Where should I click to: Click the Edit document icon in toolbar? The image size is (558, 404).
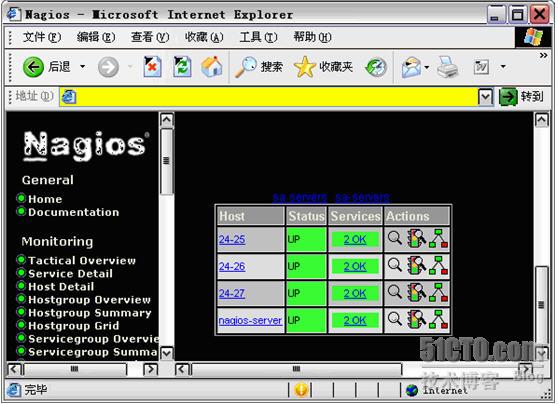coord(481,67)
